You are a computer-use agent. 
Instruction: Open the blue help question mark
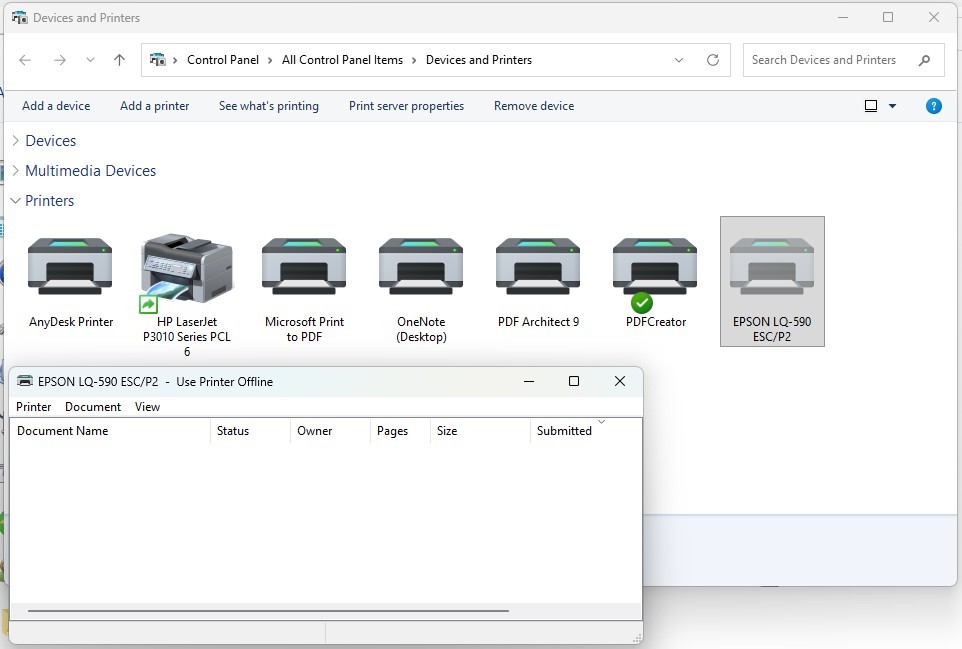[933, 106]
